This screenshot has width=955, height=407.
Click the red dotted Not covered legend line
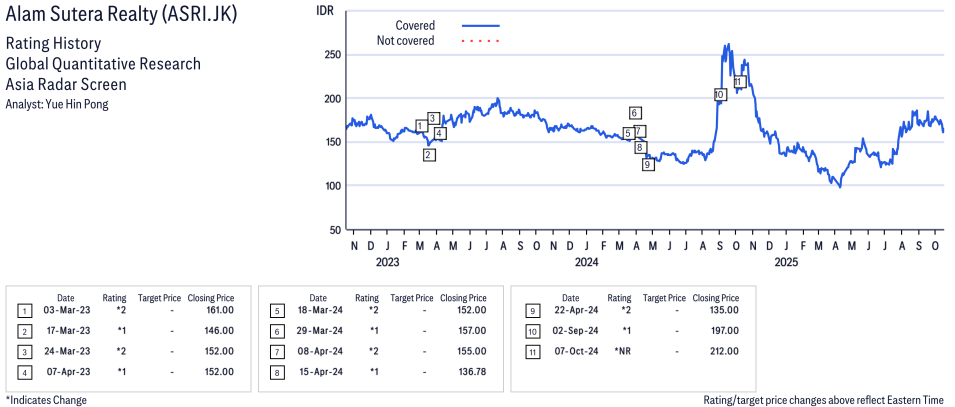pos(481,41)
